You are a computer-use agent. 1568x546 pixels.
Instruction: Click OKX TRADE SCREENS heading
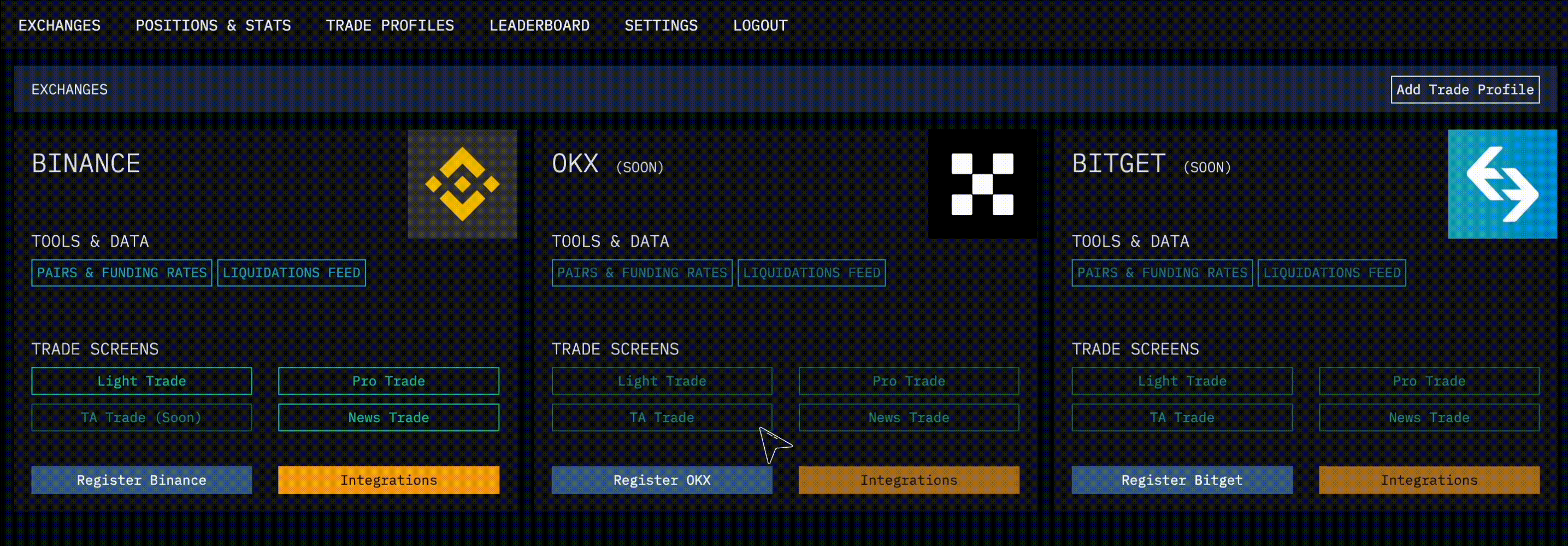(615, 349)
